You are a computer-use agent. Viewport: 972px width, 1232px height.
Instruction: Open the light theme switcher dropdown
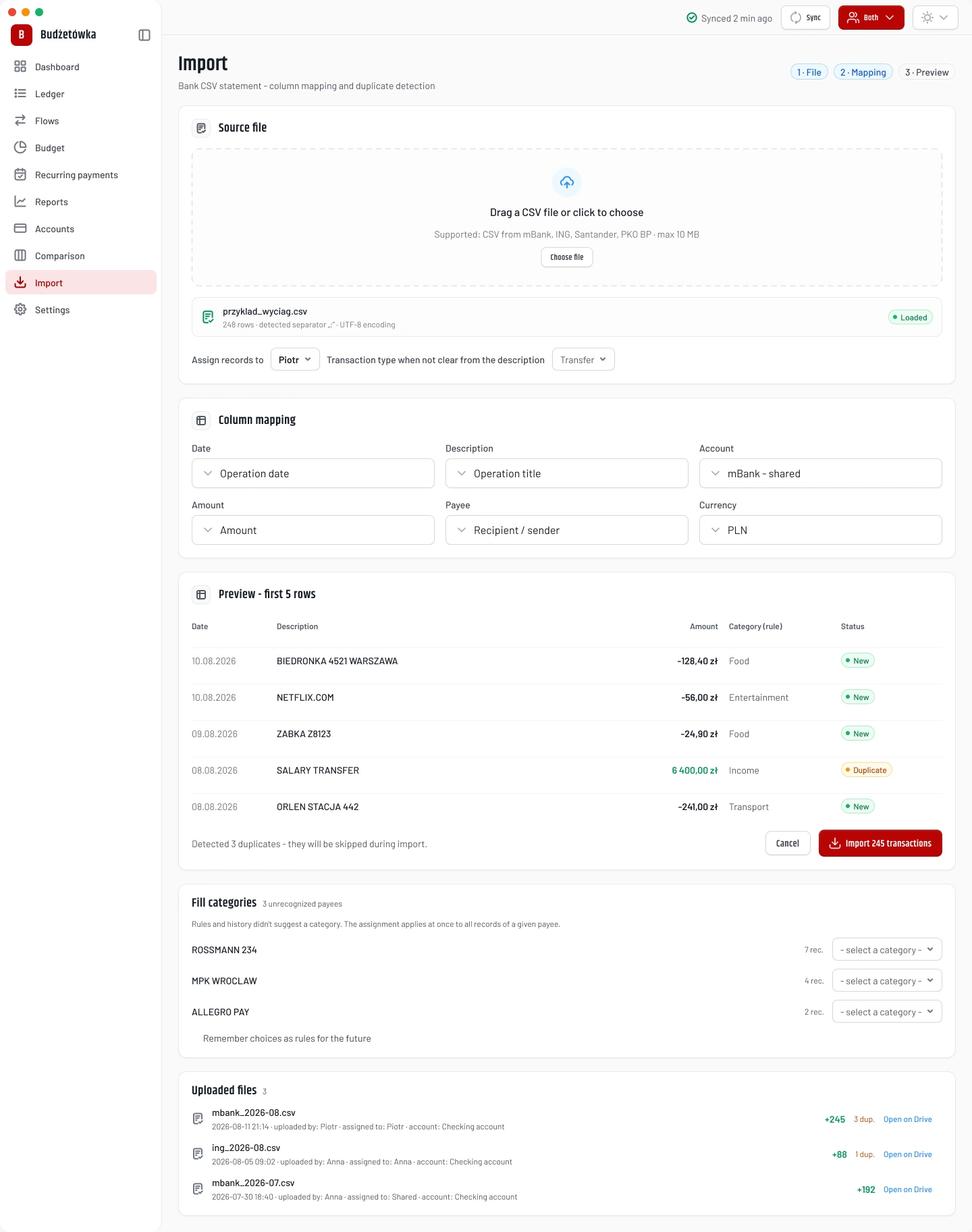(936, 18)
